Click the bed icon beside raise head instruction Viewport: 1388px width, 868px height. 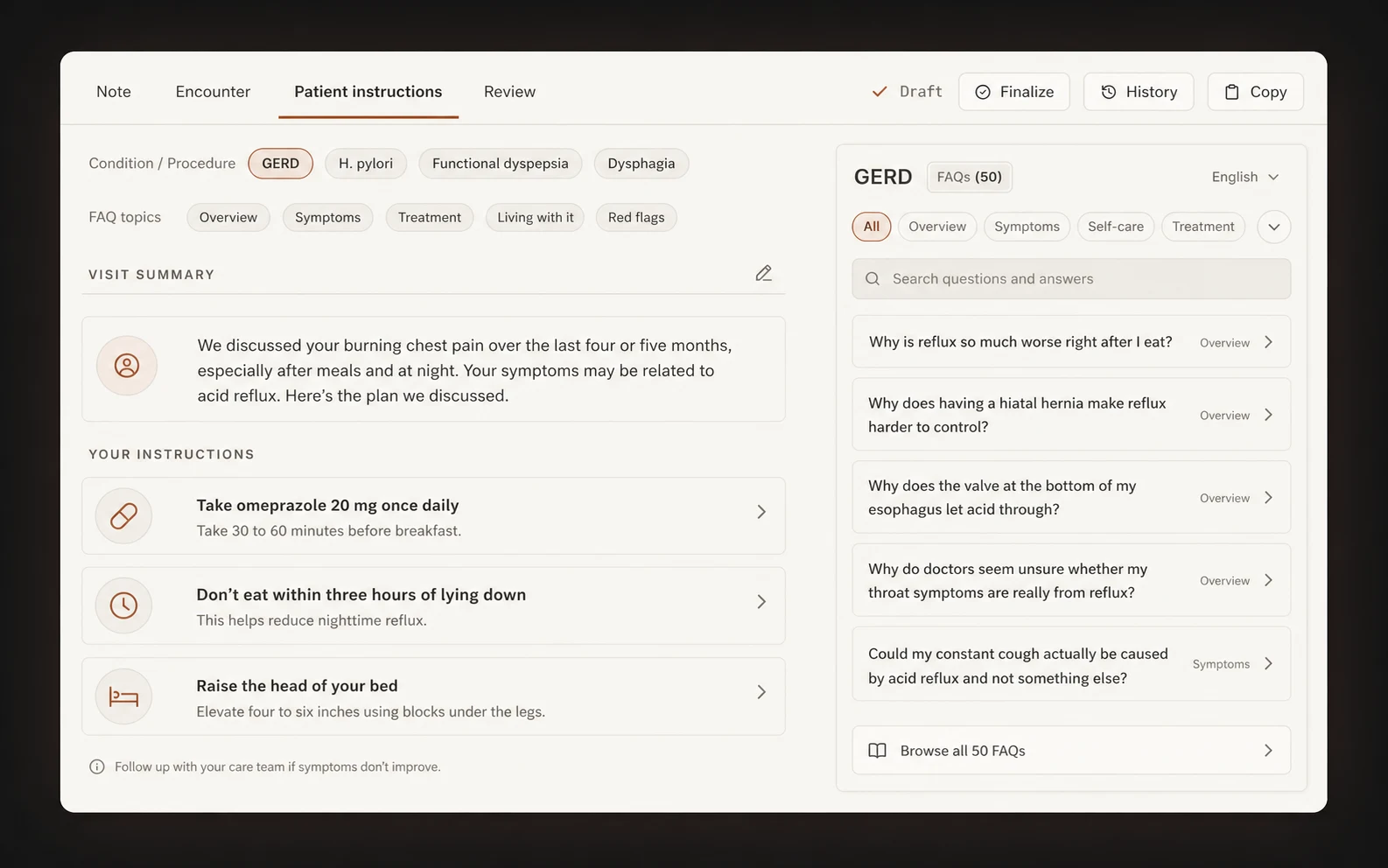point(123,696)
